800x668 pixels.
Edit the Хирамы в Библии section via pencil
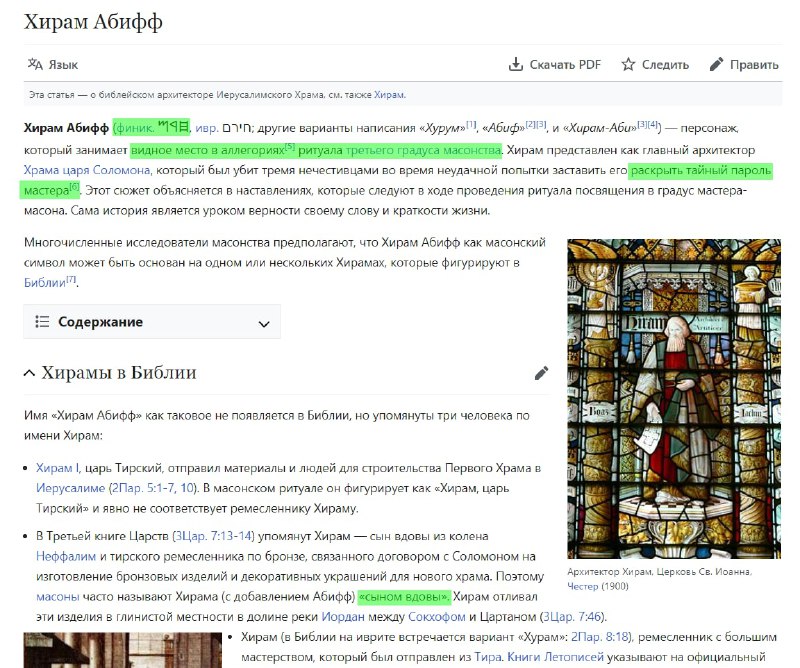pyautogui.click(x=541, y=373)
